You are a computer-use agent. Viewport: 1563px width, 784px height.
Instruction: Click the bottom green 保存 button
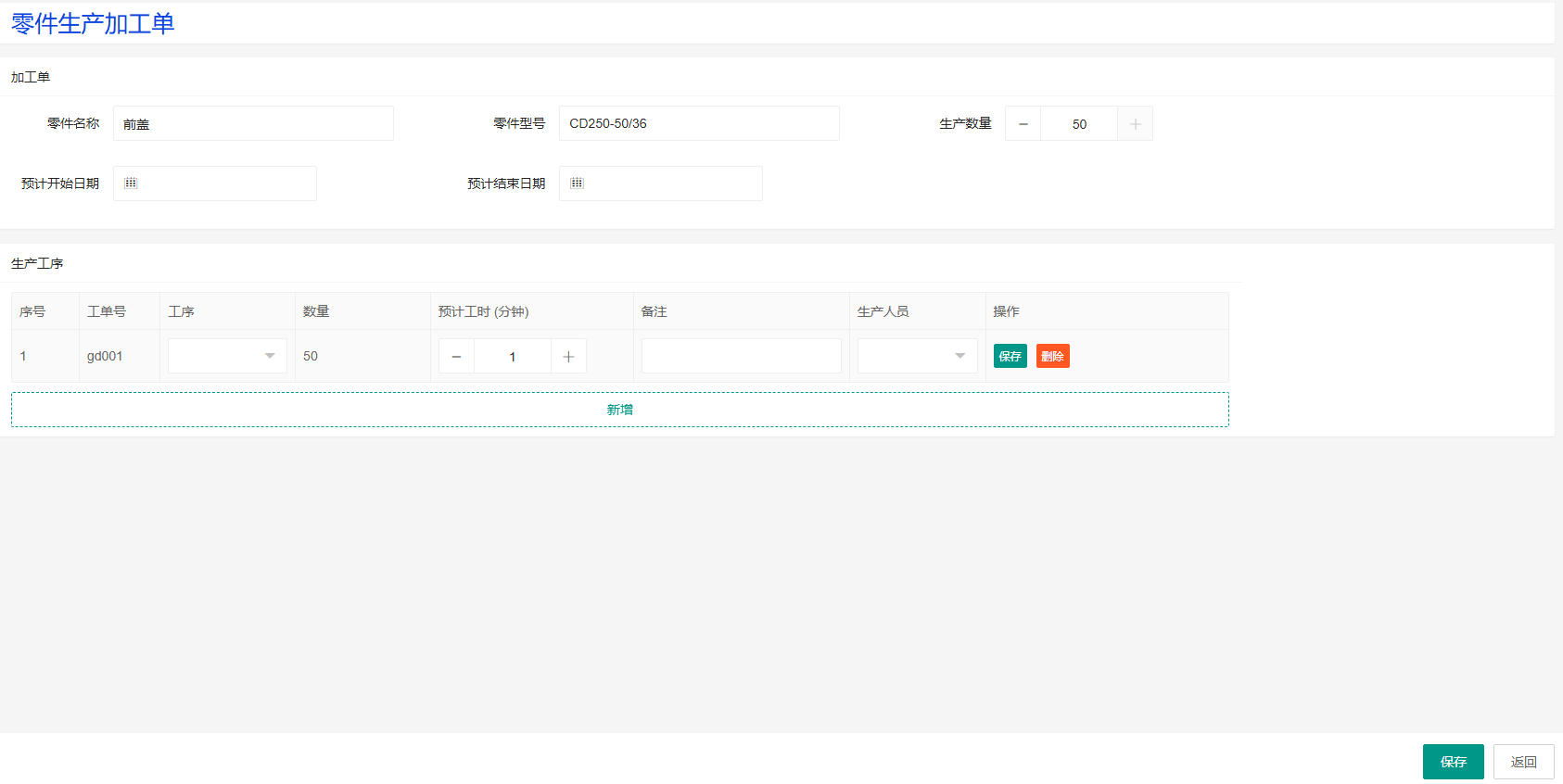click(1454, 762)
